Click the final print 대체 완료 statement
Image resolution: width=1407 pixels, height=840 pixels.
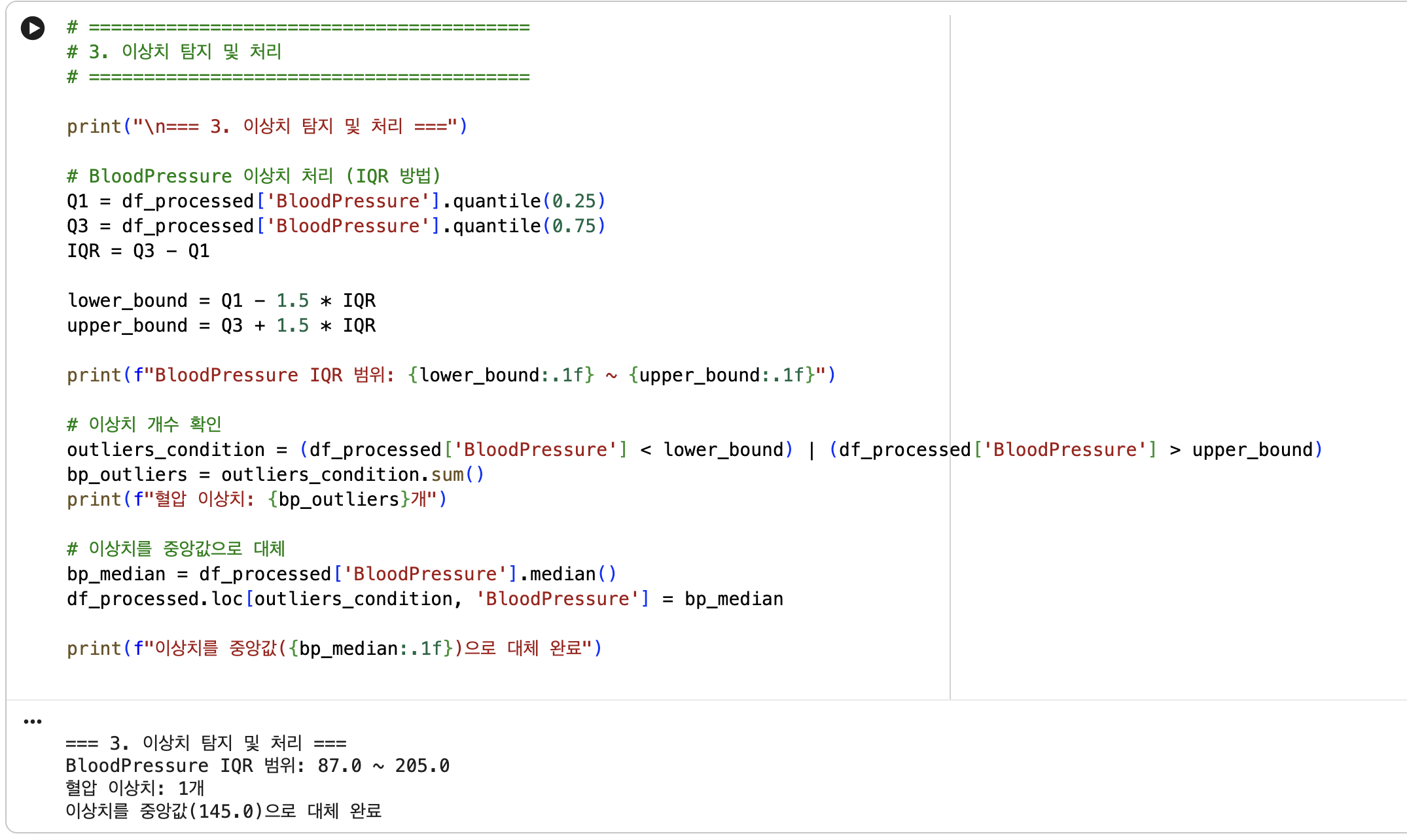tap(334, 648)
